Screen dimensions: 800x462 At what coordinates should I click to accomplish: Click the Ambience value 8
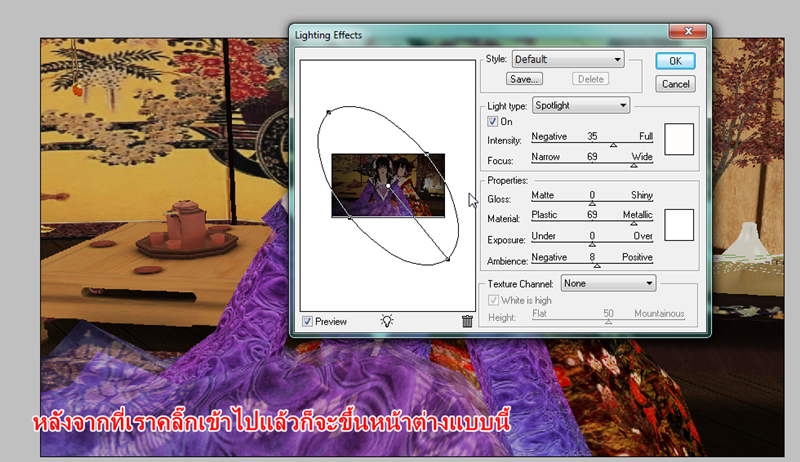[592, 257]
